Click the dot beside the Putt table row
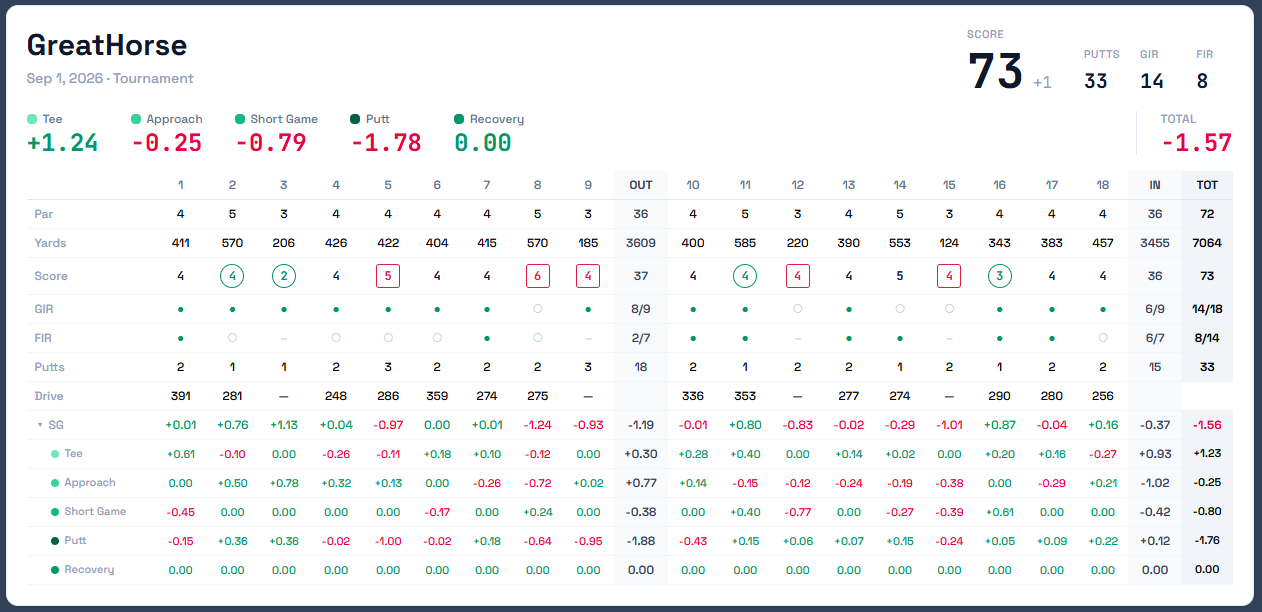 tap(55, 541)
